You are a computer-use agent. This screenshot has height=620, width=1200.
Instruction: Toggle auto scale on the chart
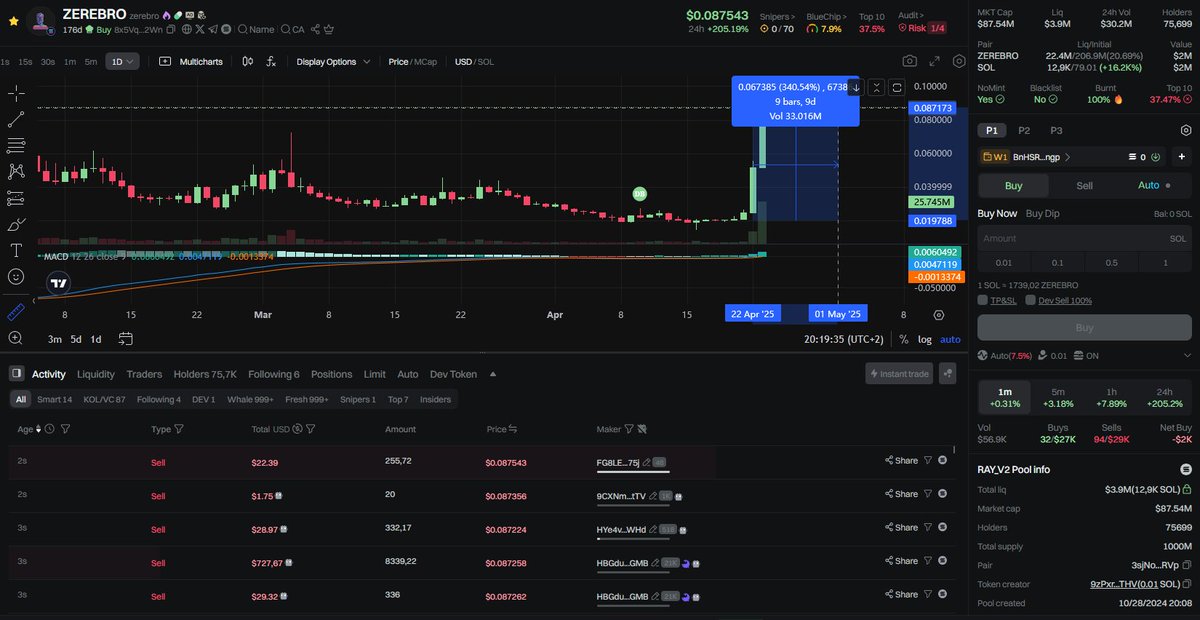950,339
